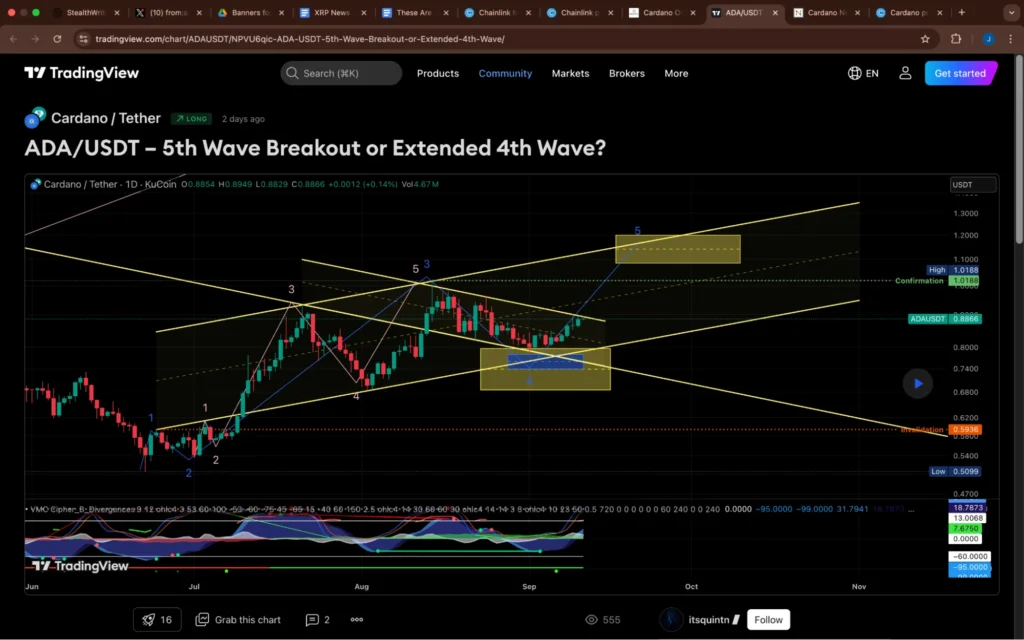Open the Products menu
This screenshot has height=640, width=1024.
438,73
